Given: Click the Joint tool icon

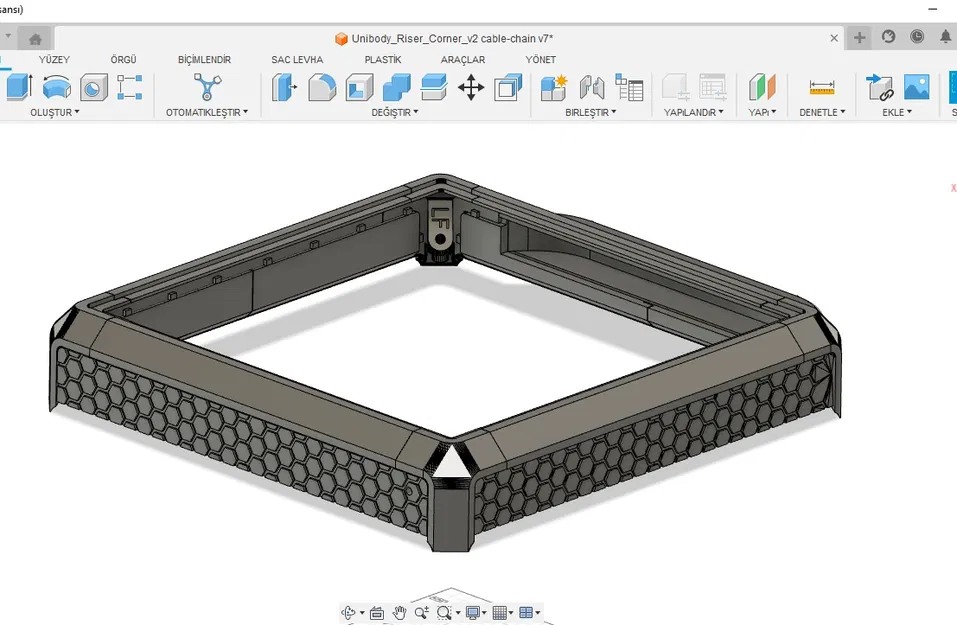Looking at the screenshot, I should [x=591, y=87].
